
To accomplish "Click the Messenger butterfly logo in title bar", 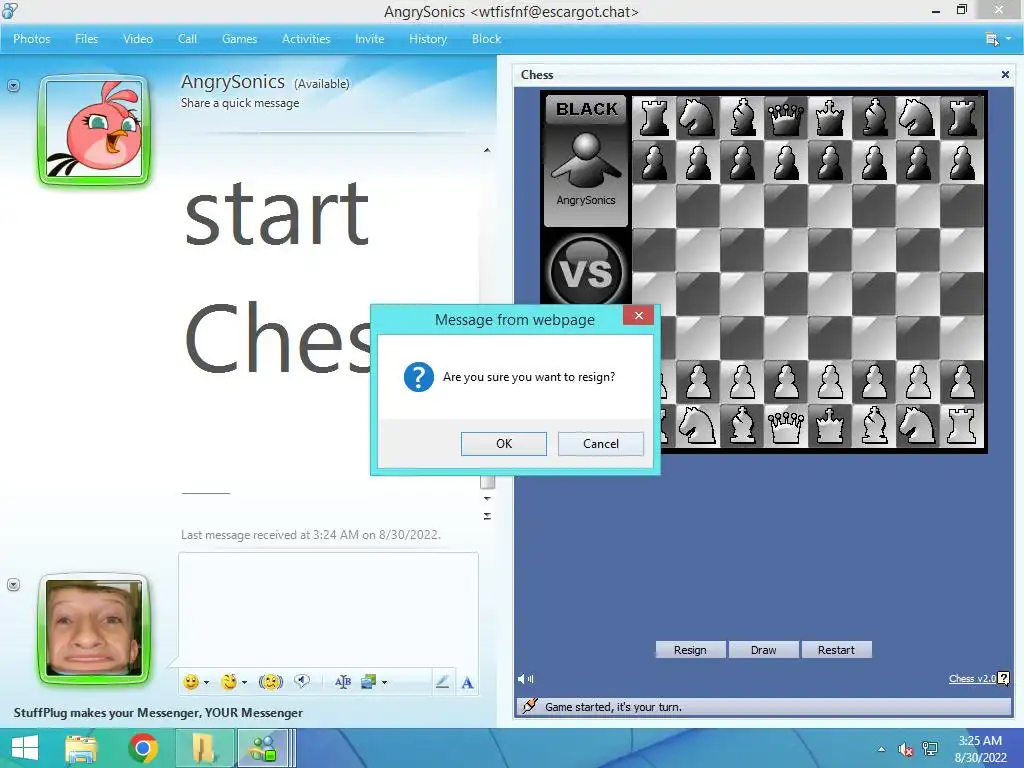I will (10, 10).
